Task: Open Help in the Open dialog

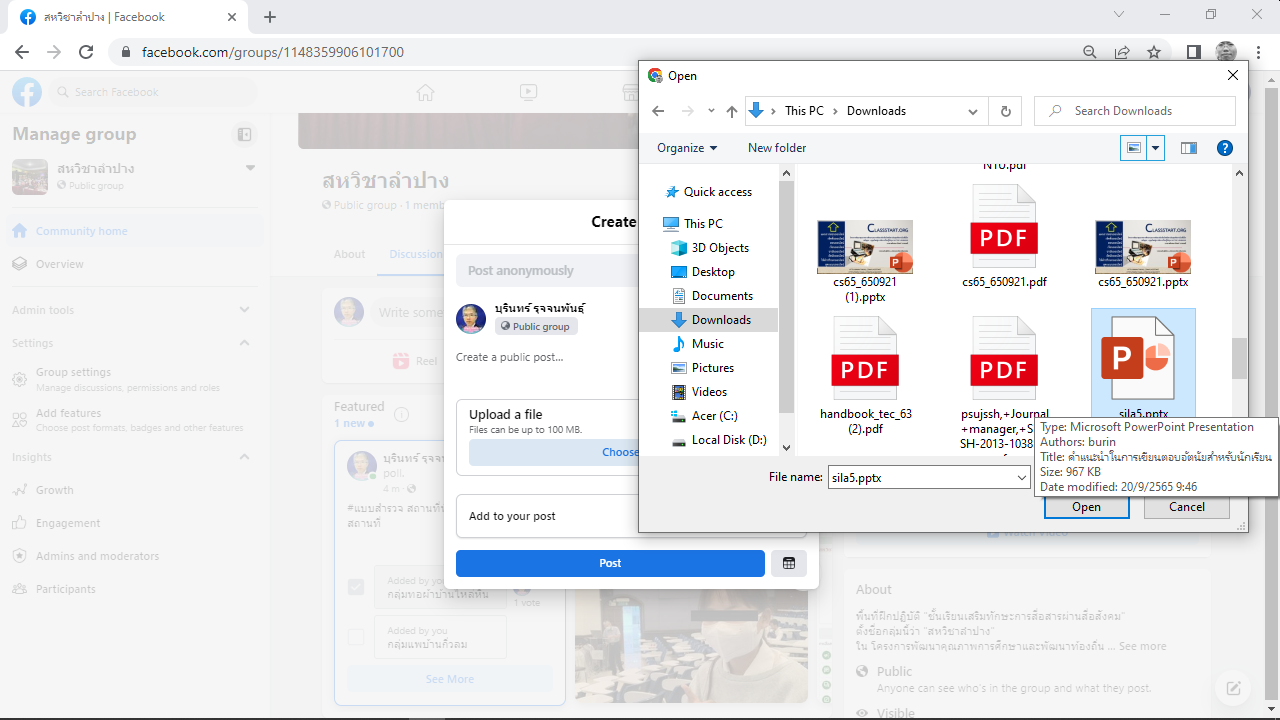Action: [x=1224, y=148]
